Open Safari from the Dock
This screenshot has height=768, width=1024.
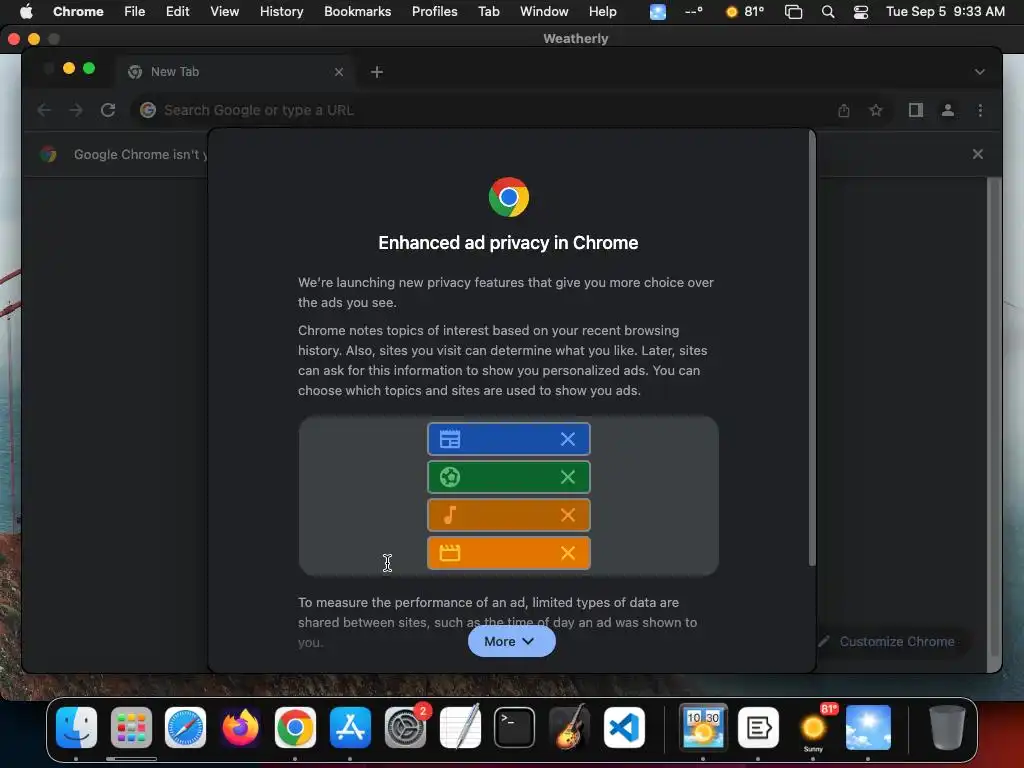(185, 728)
